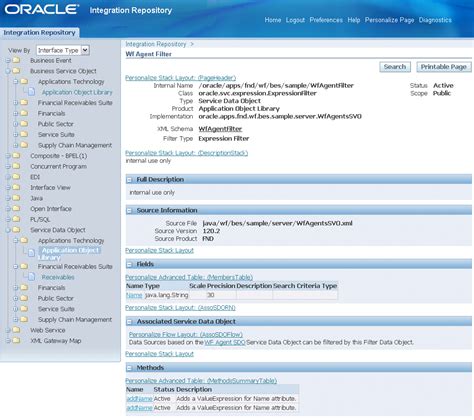
Task: Click the Application Object Library document icon under Business Service Object
Action: tap(31, 92)
